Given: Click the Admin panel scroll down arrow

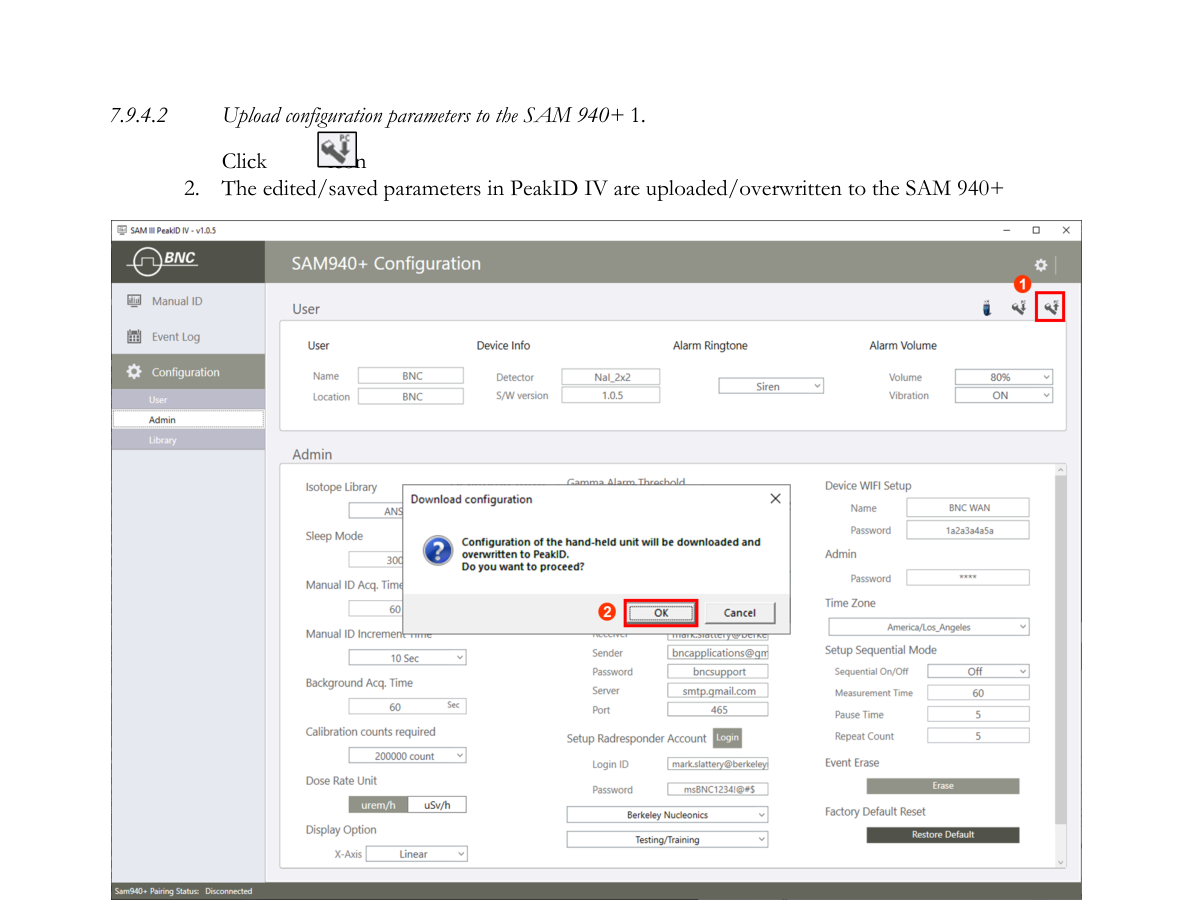Looking at the screenshot, I should point(1061,862).
